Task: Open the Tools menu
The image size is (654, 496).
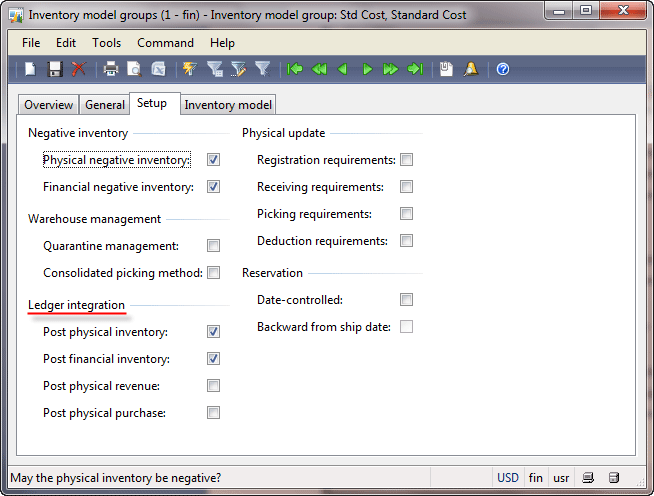Action: (106, 43)
